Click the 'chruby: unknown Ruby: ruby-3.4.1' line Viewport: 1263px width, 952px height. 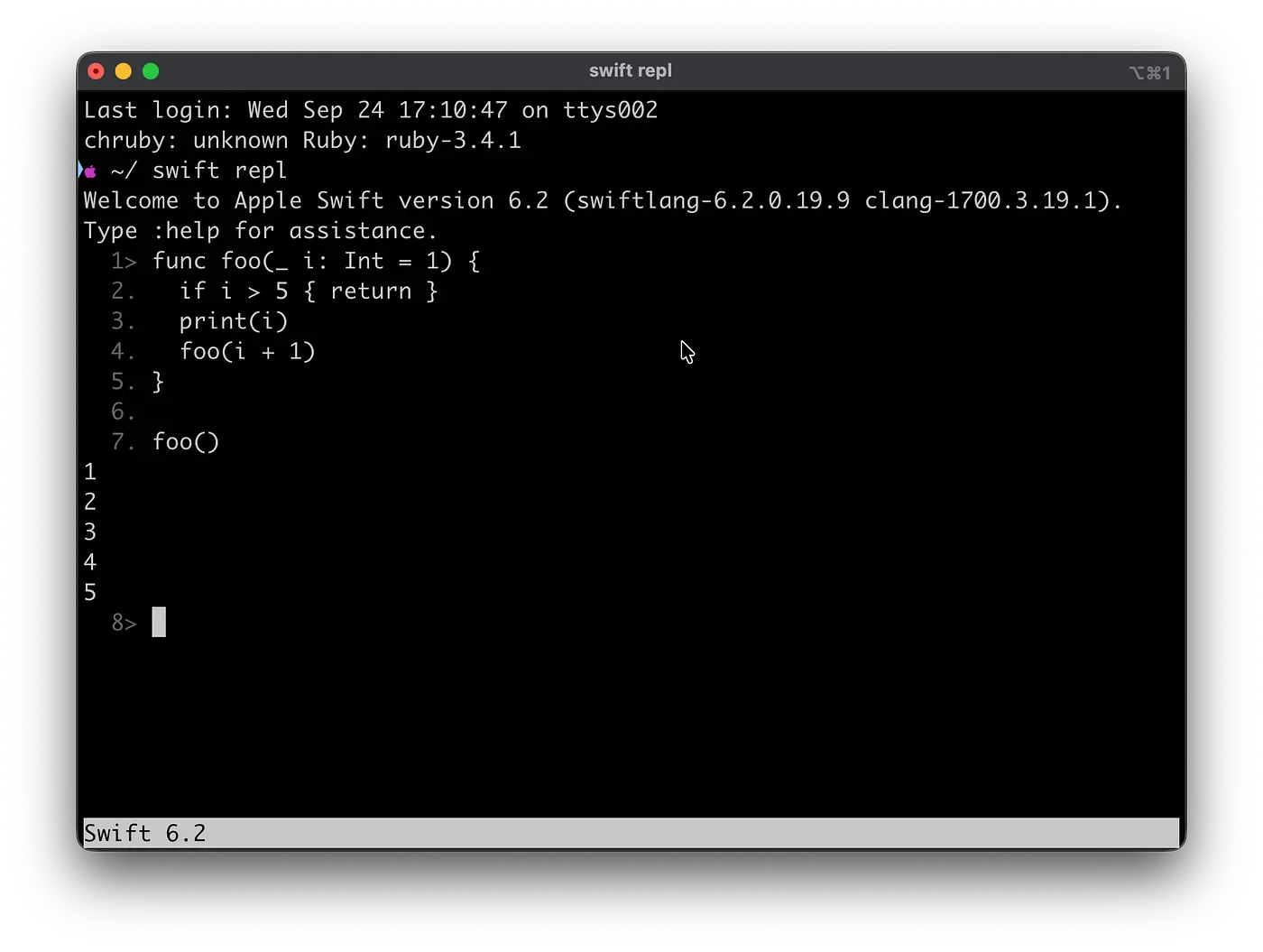tap(302, 141)
